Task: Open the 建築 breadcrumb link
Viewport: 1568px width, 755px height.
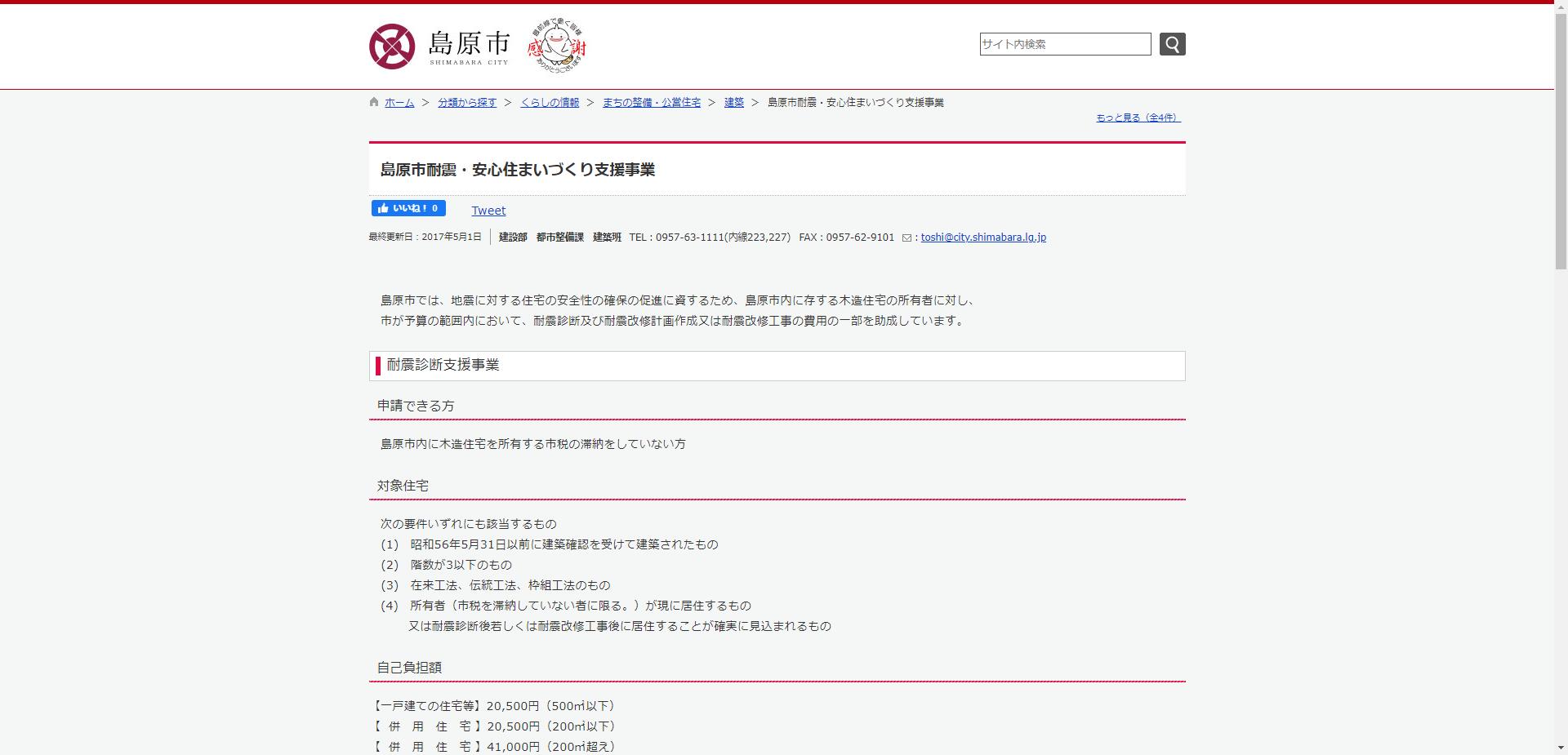Action: click(735, 102)
